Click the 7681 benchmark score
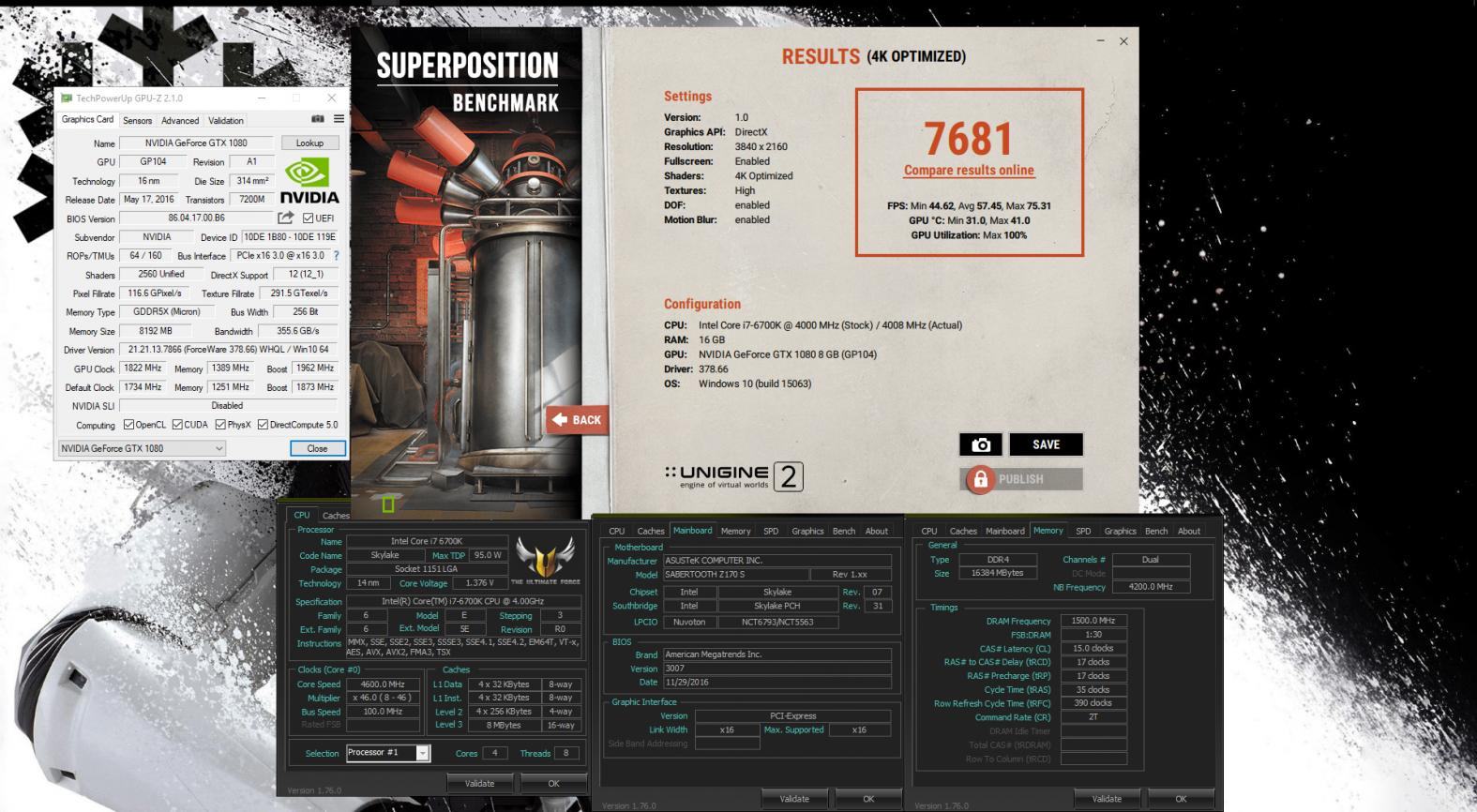This screenshot has width=1477, height=812. (x=969, y=139)
